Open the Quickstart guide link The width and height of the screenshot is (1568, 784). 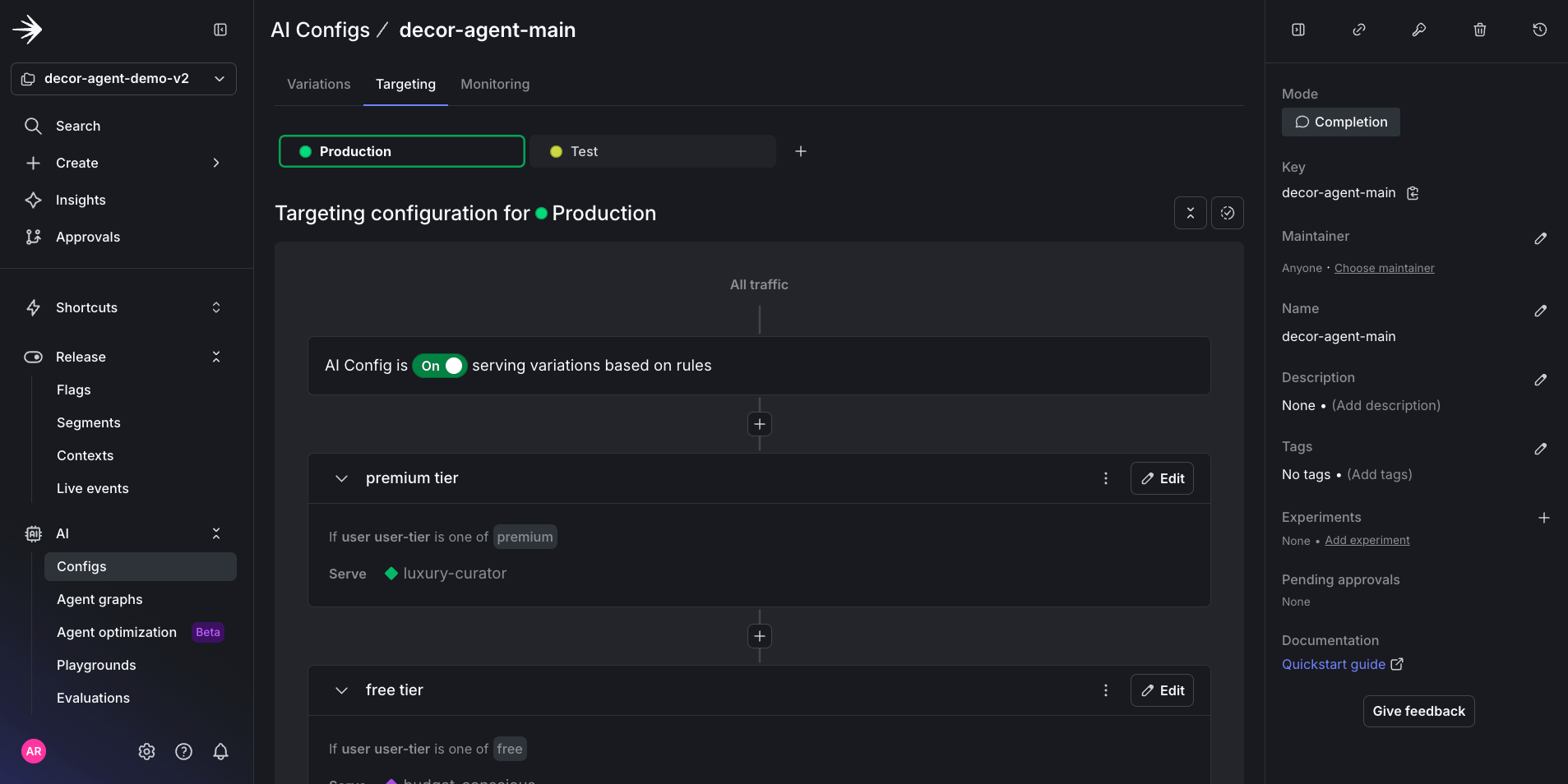pos(1342,664)
